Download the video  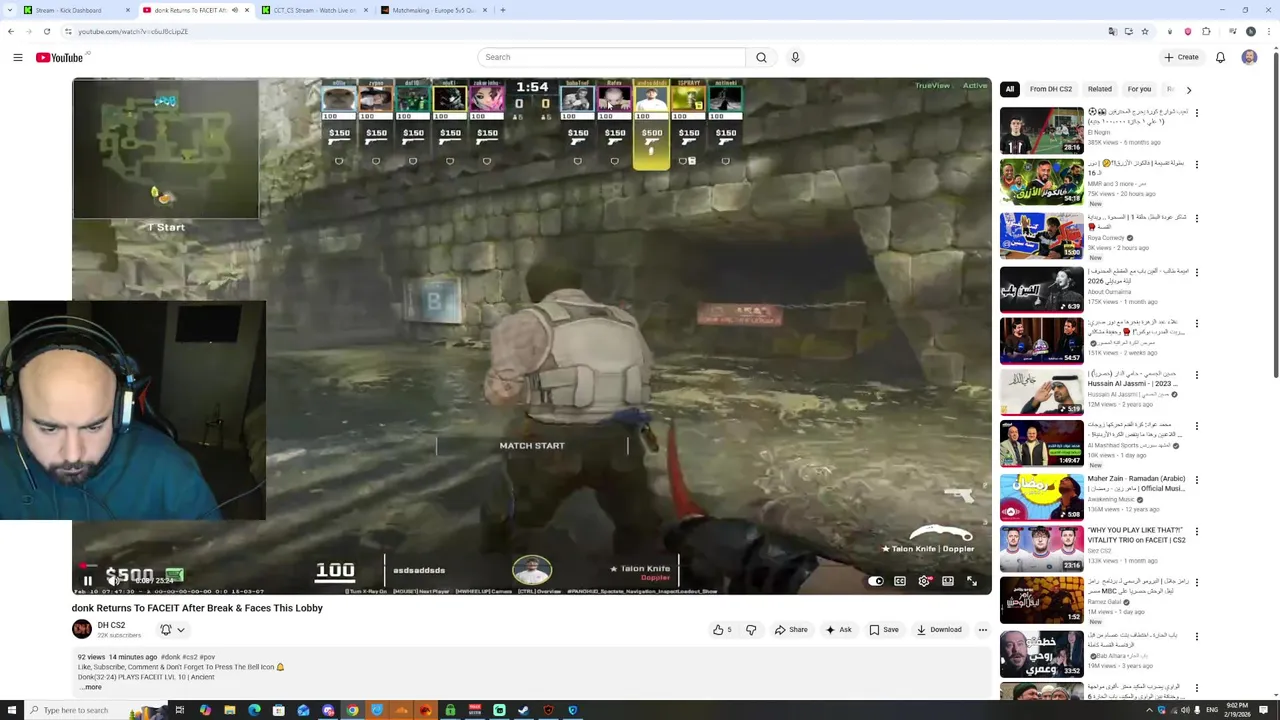[x=939, y=630]
